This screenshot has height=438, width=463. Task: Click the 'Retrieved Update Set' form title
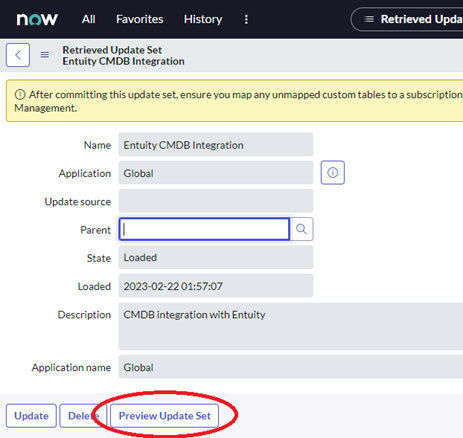tap(112, 50)
